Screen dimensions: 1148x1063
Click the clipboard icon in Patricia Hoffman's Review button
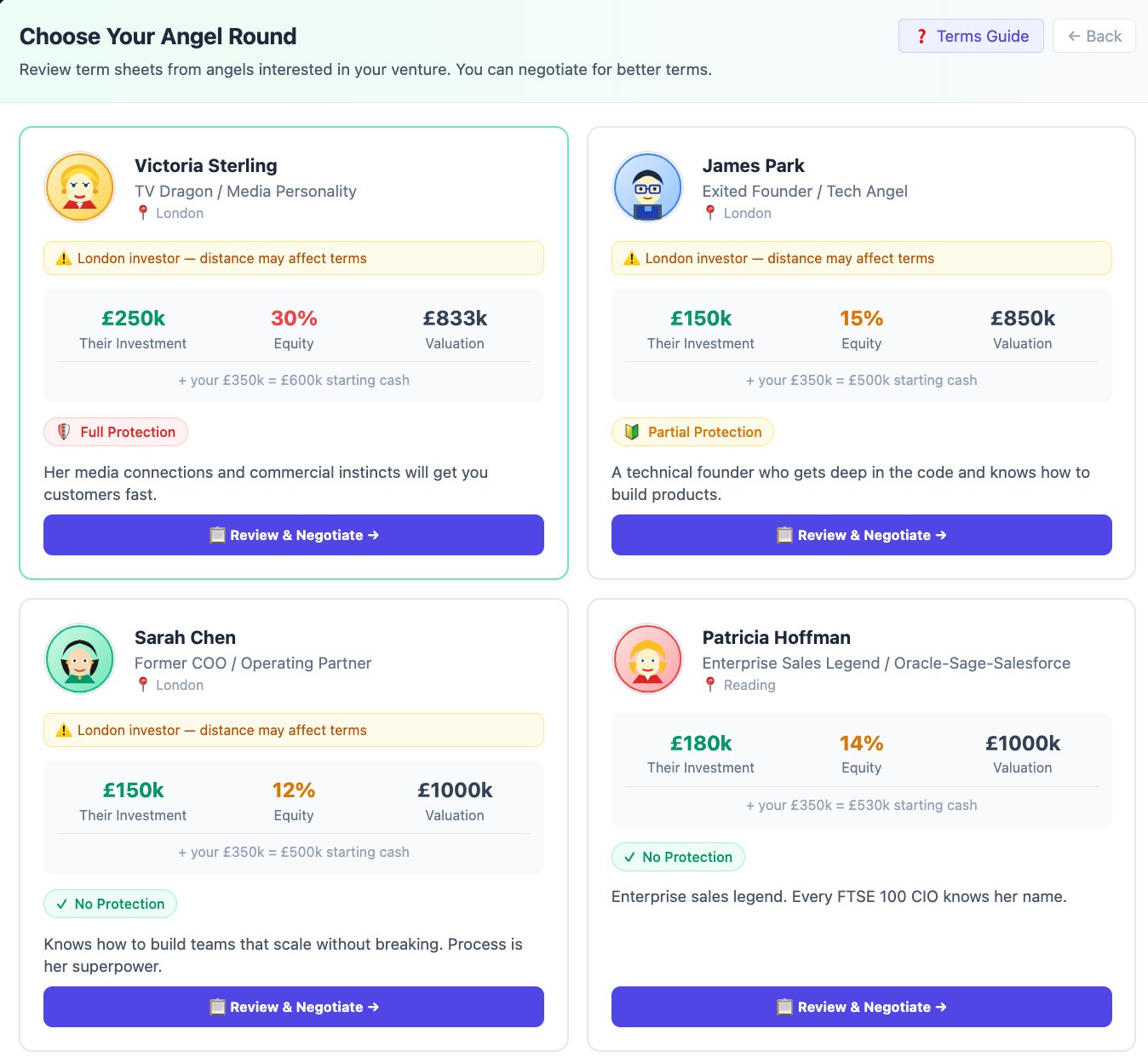click(x=784, y=1006)
